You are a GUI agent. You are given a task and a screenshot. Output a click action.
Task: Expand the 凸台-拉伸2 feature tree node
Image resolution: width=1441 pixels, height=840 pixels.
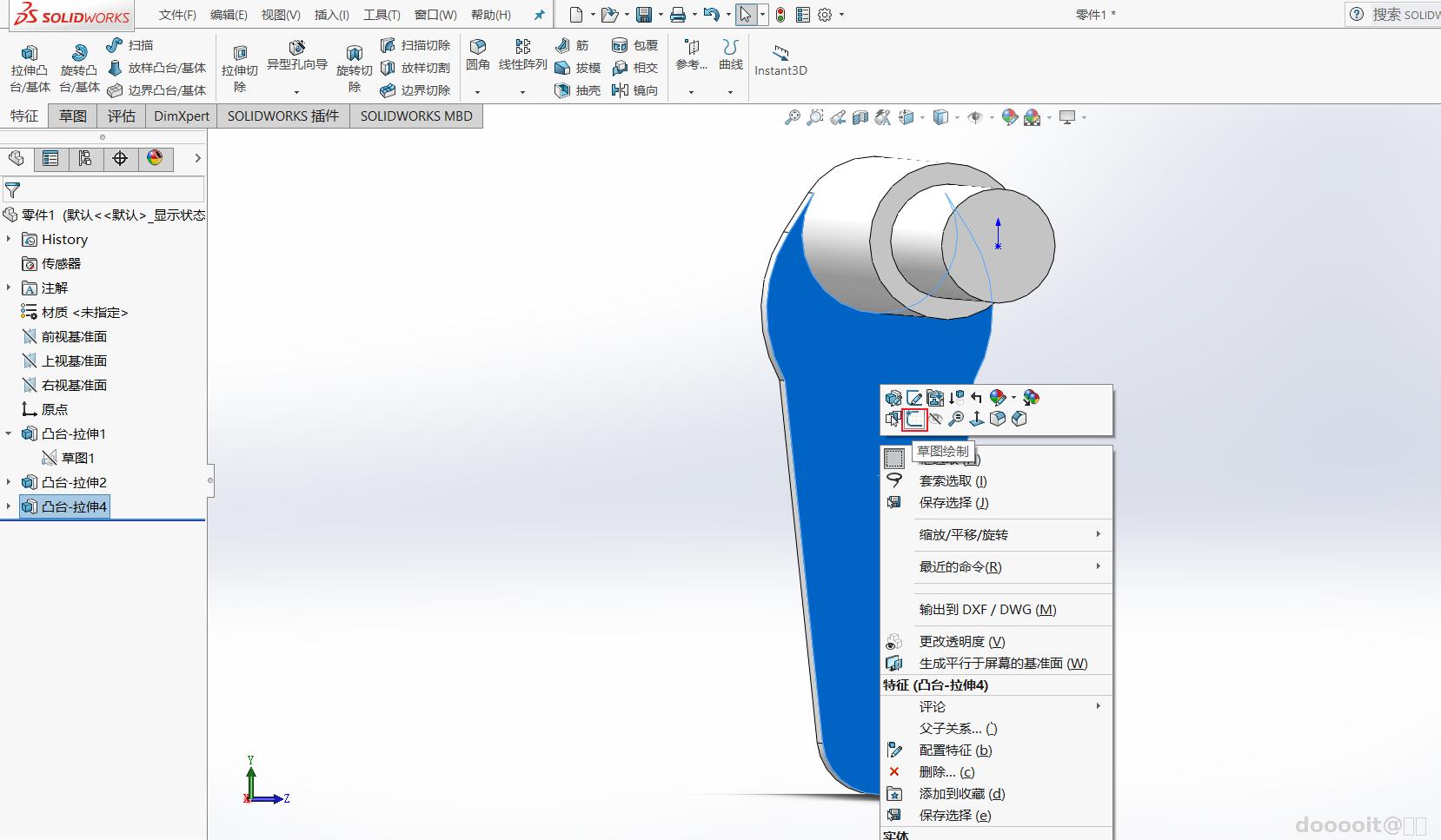tap(9, 482)
